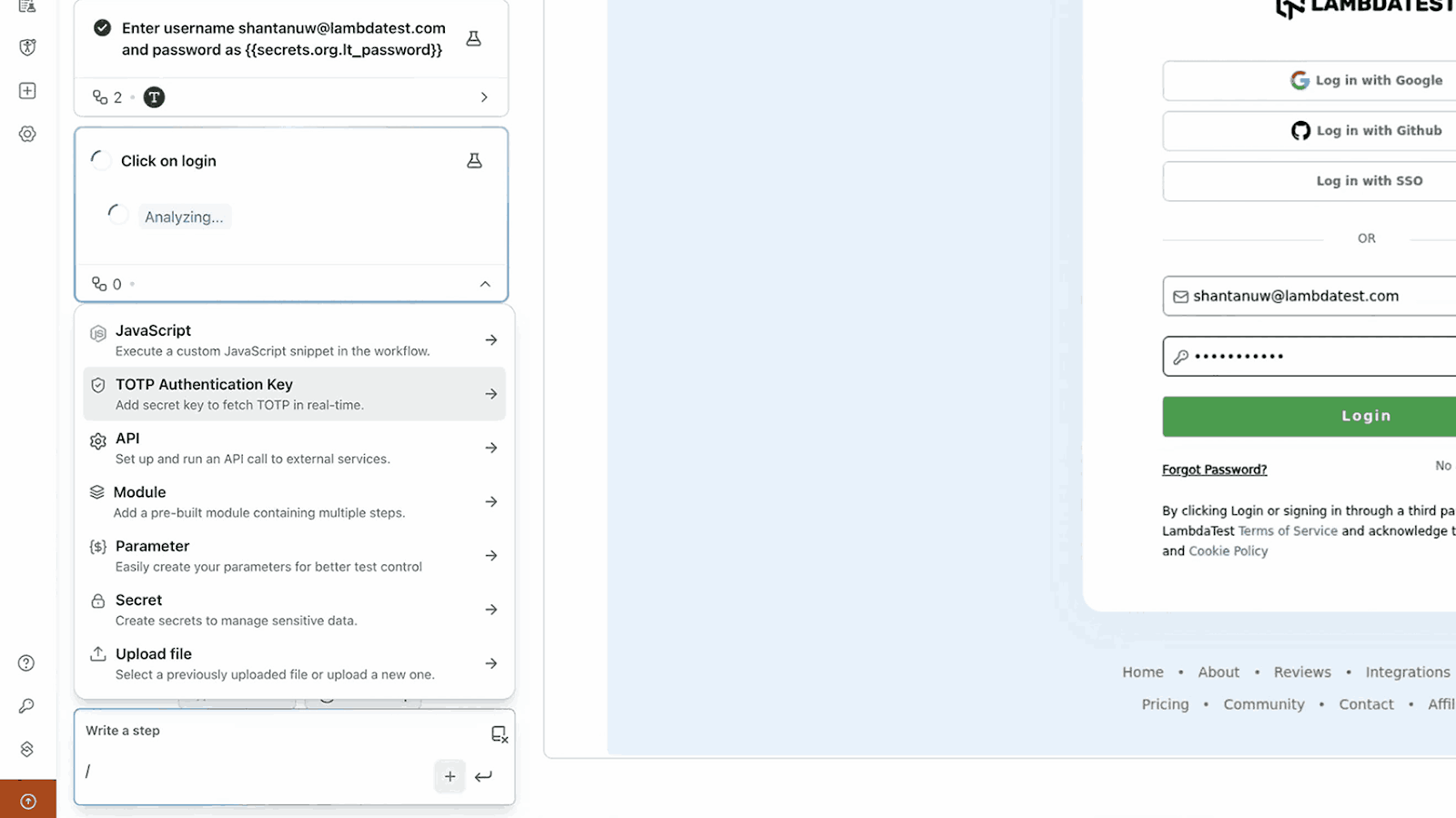Select the Secret menu entry
The width and height of the screenshot is (1456, 818).
click(x=294, y=610)
